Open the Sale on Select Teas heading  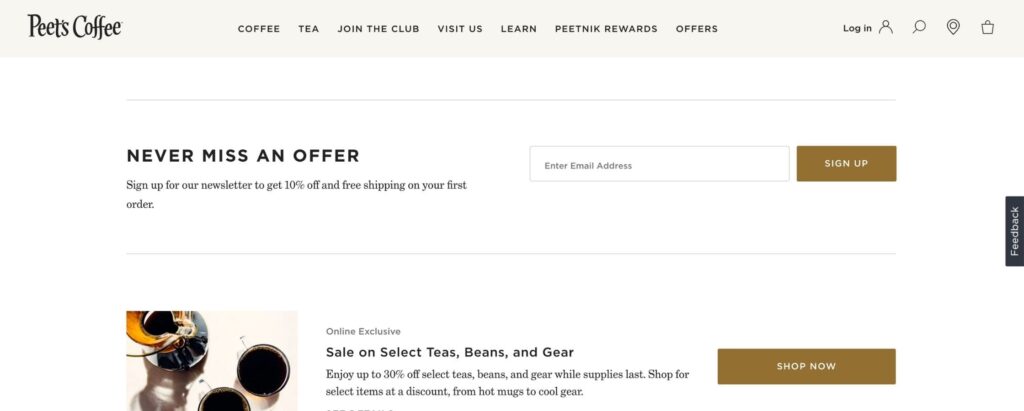click(x=449, y=352)
